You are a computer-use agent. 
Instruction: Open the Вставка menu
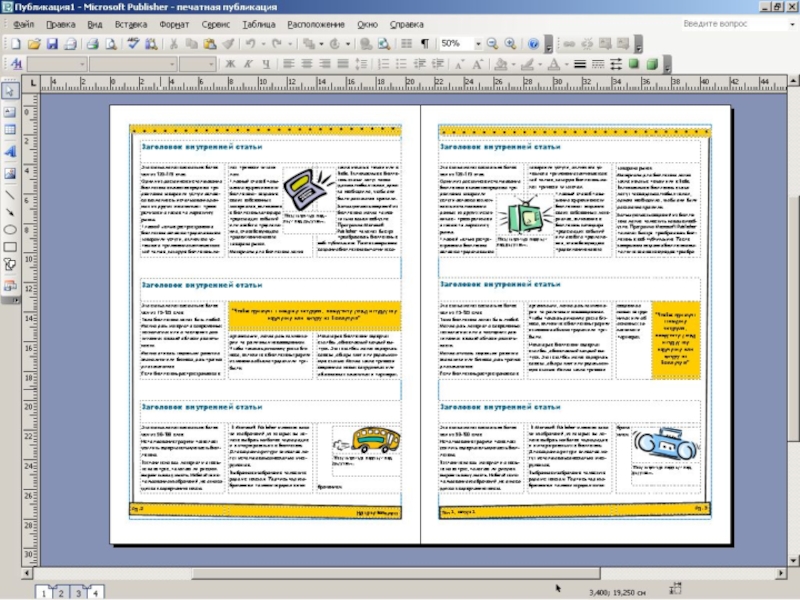(131, 24)
